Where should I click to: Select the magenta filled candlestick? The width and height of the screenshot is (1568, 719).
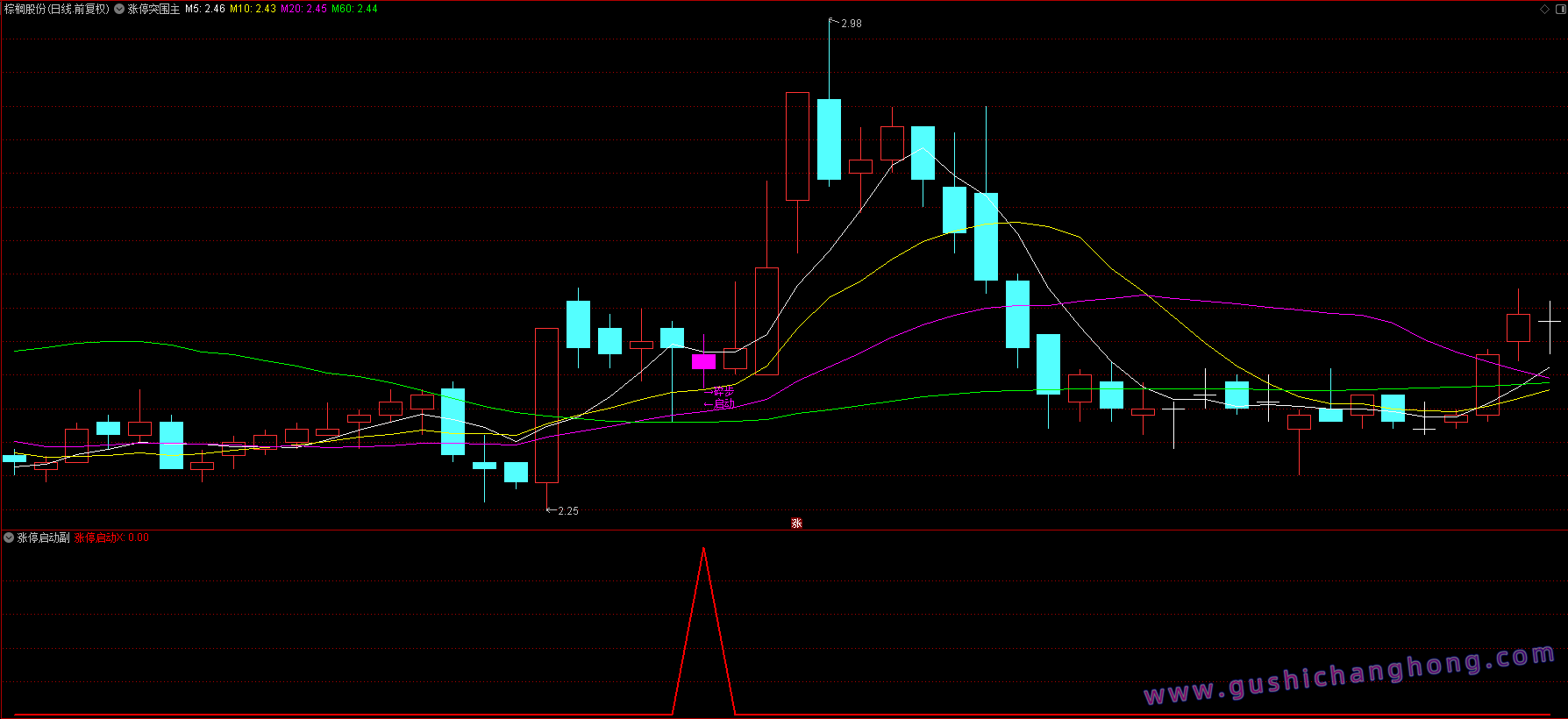point(703,361)
